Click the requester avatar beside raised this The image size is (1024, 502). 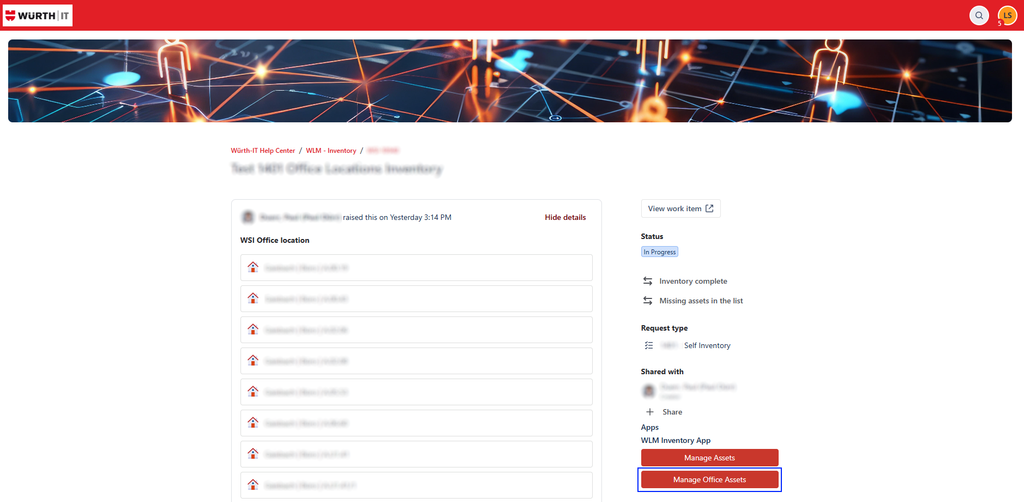tap(248, 217)
